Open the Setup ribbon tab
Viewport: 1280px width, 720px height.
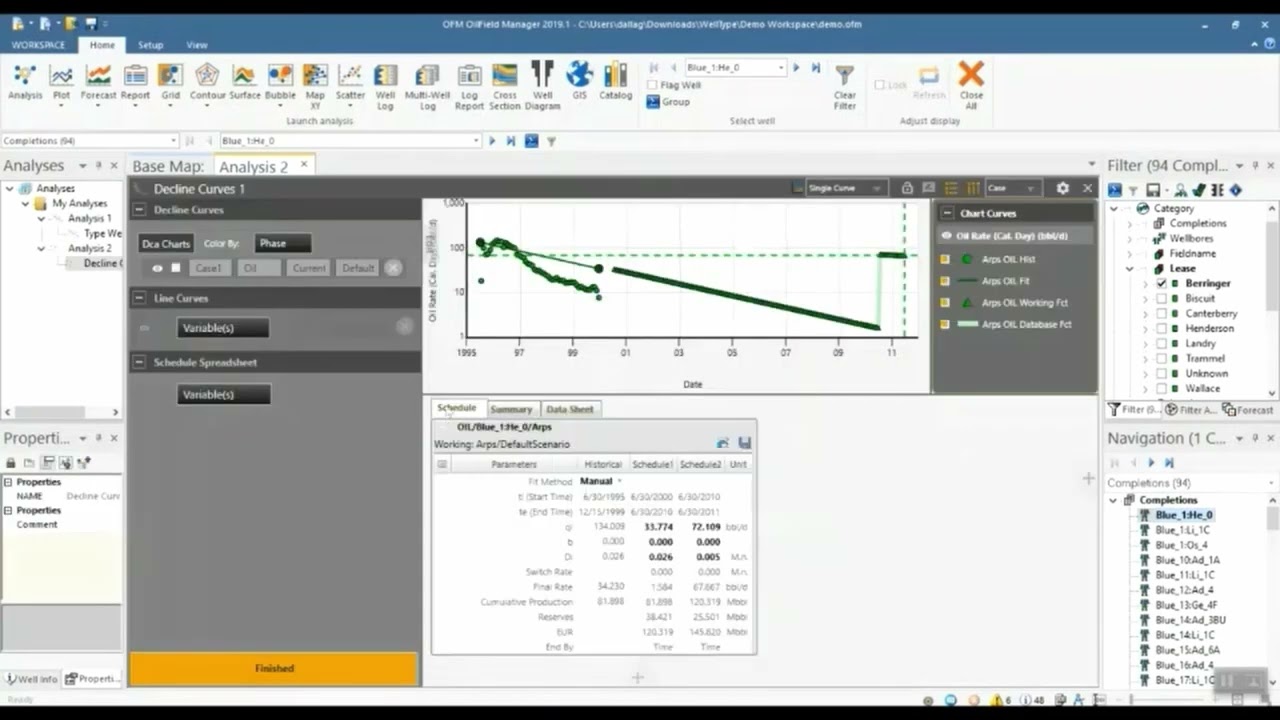point(150,45)
